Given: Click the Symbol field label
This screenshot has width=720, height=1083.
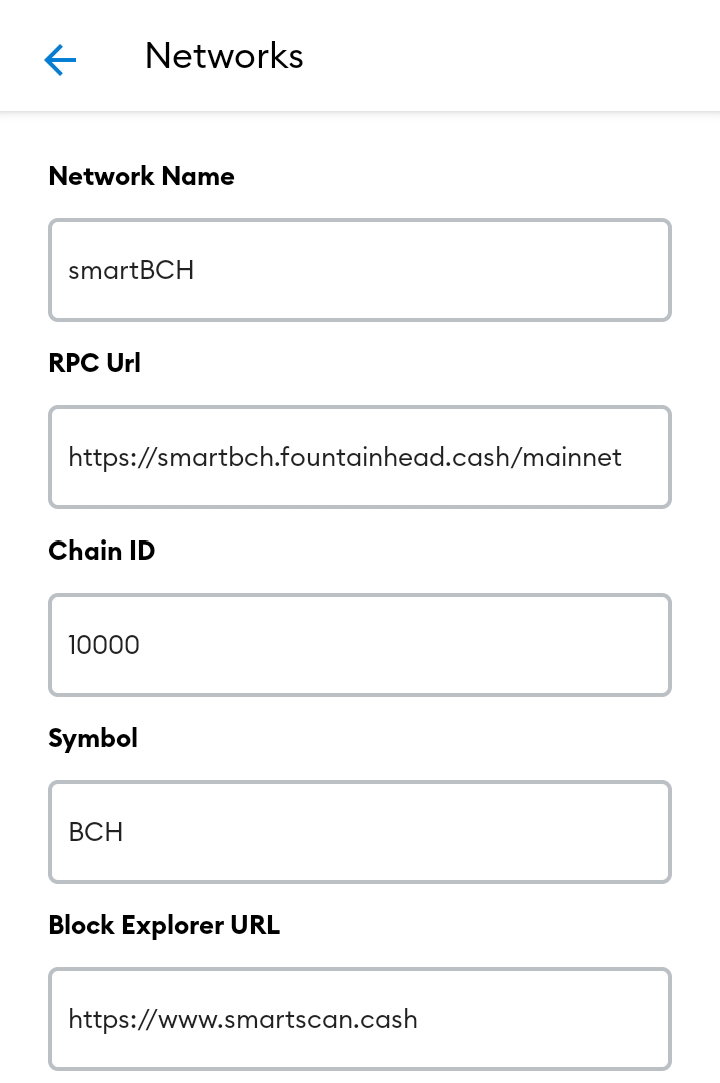Looking at the screenshot, I should click(93, 739).
